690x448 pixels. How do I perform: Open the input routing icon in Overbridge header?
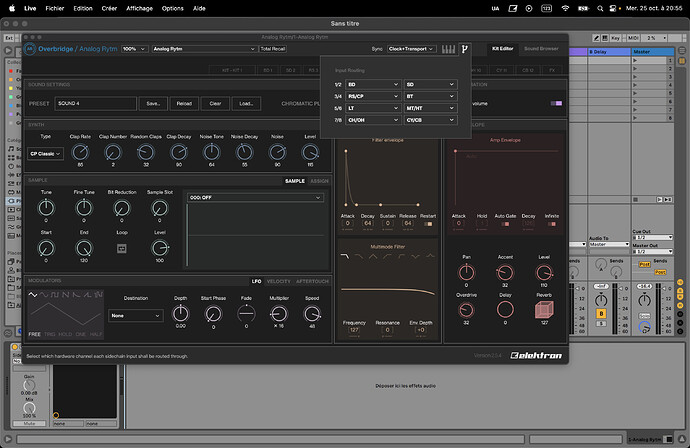464,48
